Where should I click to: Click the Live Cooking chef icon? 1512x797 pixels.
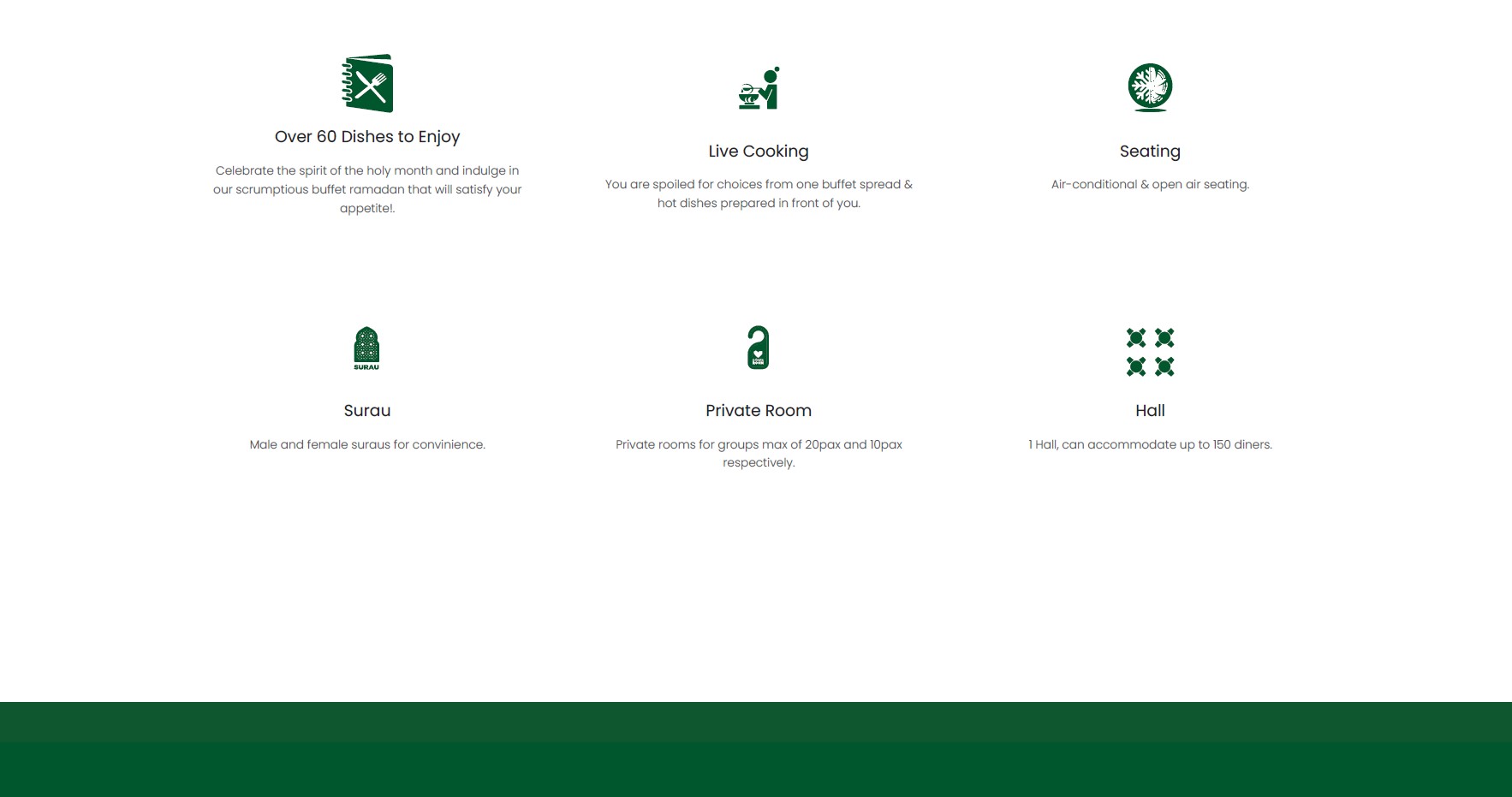[x=759, y=88]
